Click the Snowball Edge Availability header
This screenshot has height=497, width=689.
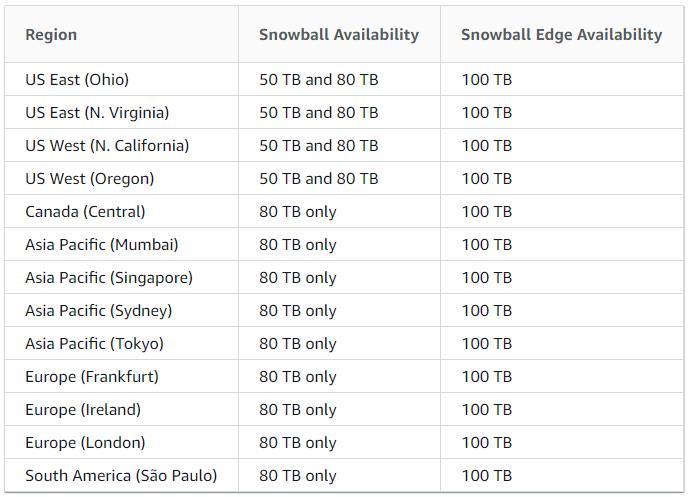pyautogui.click(x=562, y=35)
